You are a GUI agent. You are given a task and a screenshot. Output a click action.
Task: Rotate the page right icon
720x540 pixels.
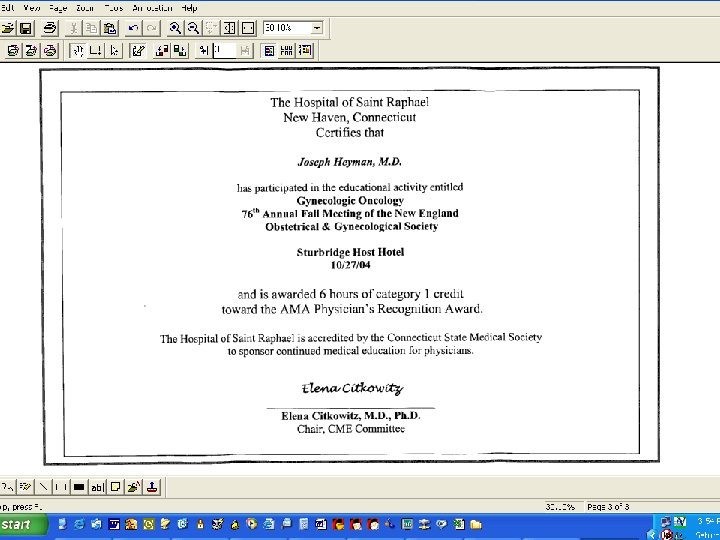click(x=180, y=50)
